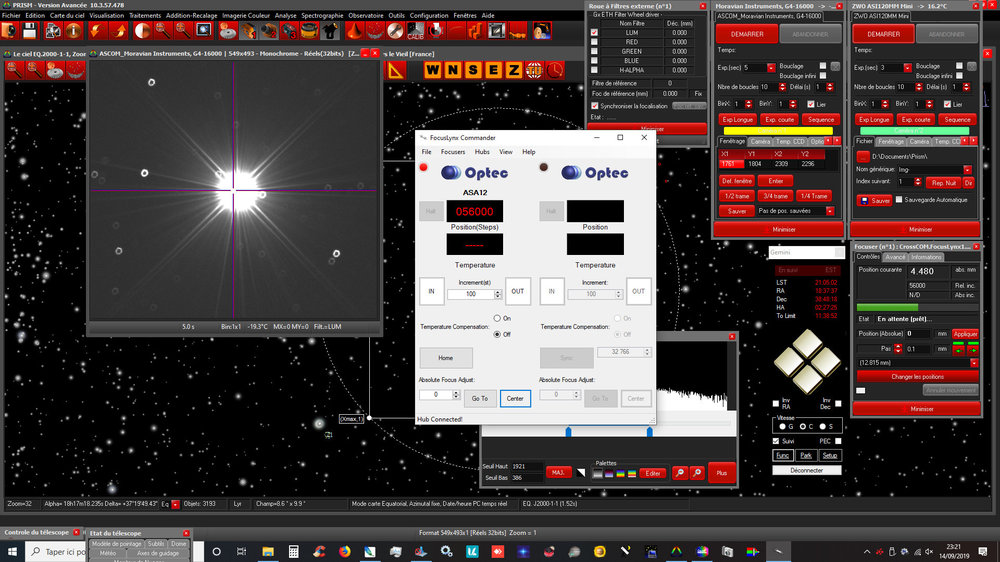Click the first magnifier icon in the sky chart toolbar
The height and width of the screenshot is (562, 1000).
pos(14,70)
